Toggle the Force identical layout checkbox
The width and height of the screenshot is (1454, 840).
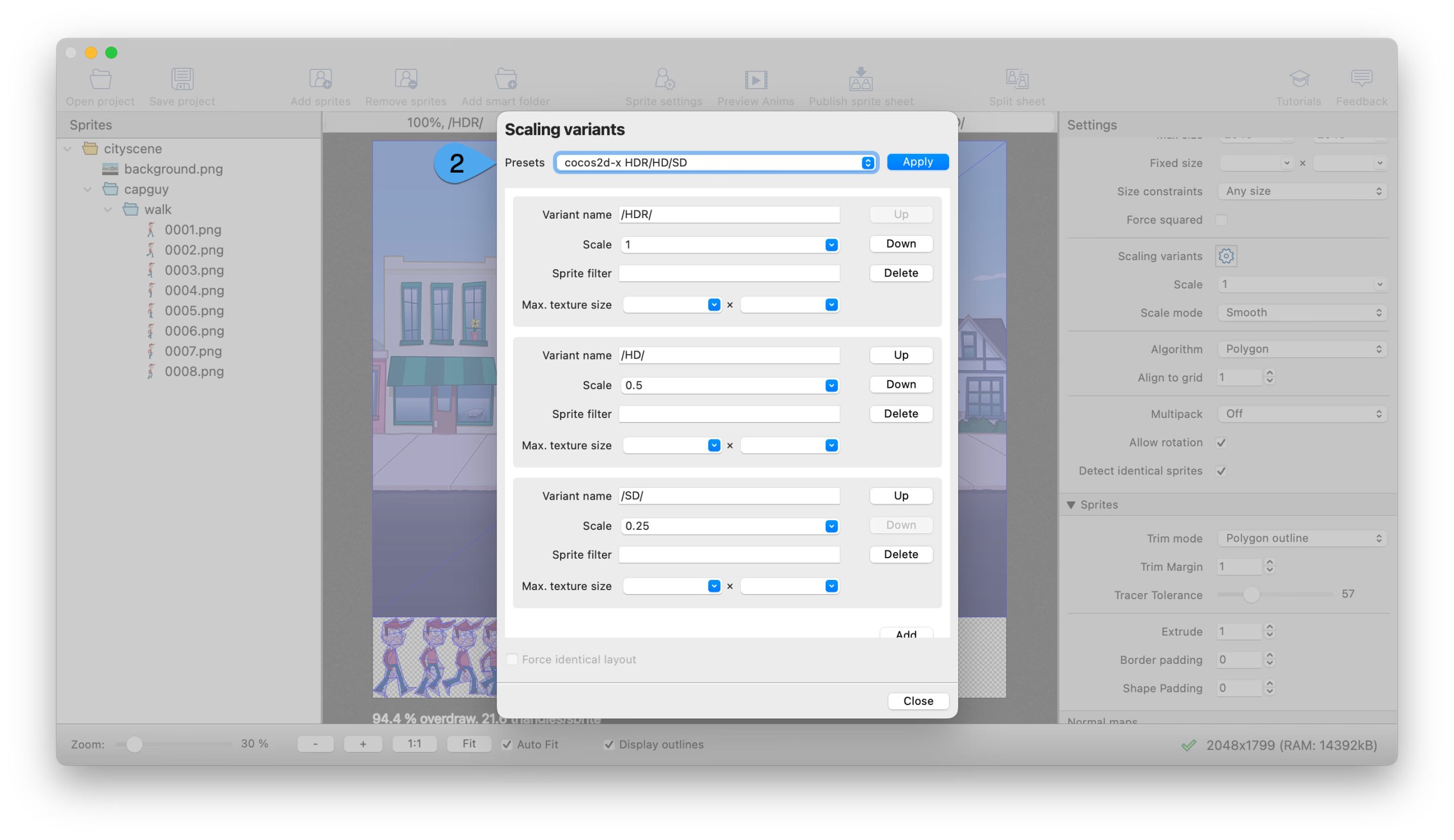512,659
